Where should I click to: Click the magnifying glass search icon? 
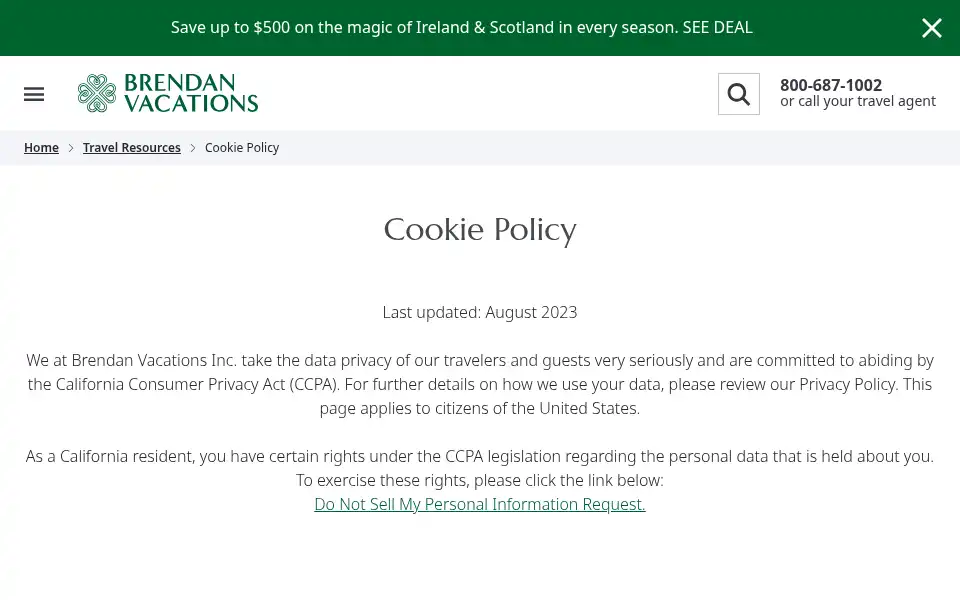tap(738, 94)
